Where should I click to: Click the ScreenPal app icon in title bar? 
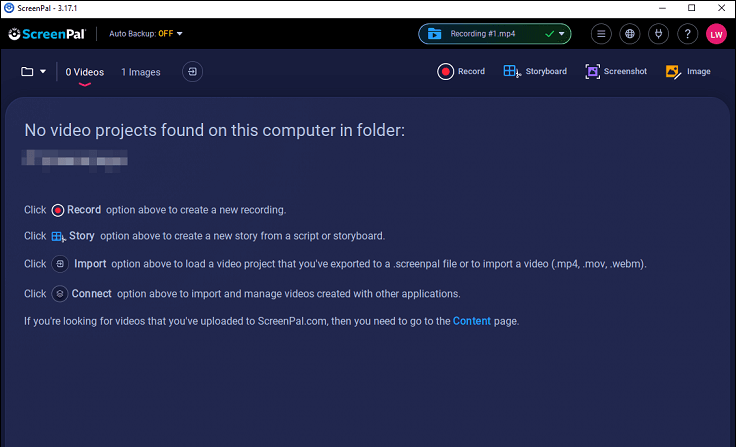9,8
